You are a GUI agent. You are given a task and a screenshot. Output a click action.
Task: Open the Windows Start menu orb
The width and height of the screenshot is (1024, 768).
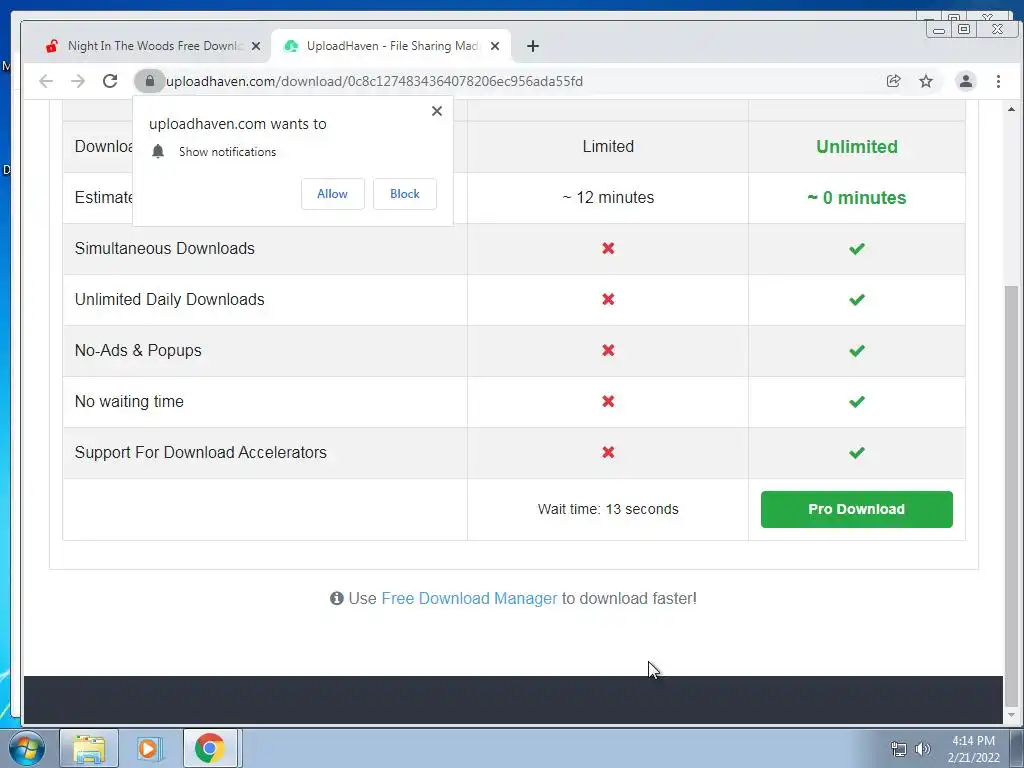coord(26,748)
